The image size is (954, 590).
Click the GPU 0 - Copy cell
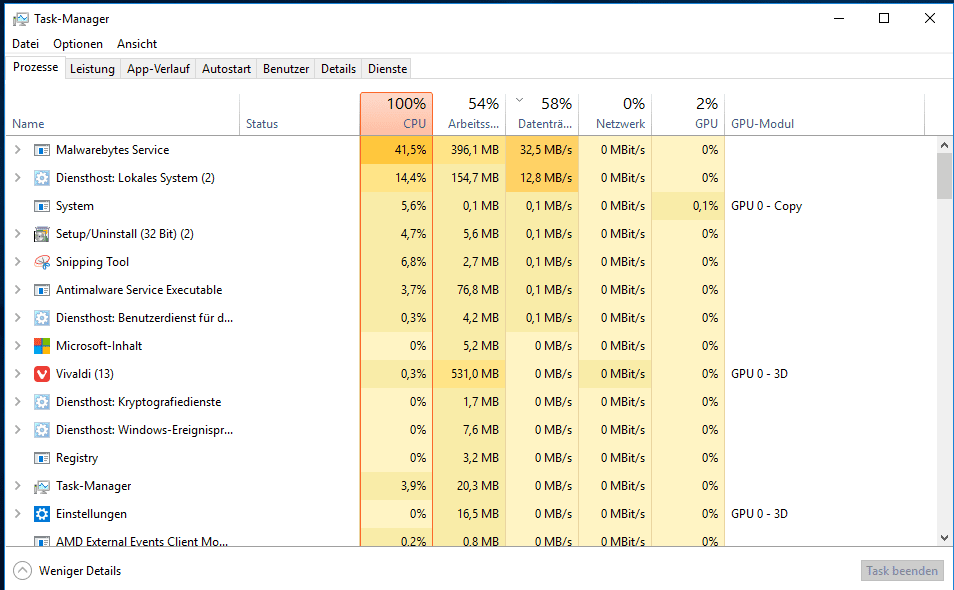click(x=766, y=206)
